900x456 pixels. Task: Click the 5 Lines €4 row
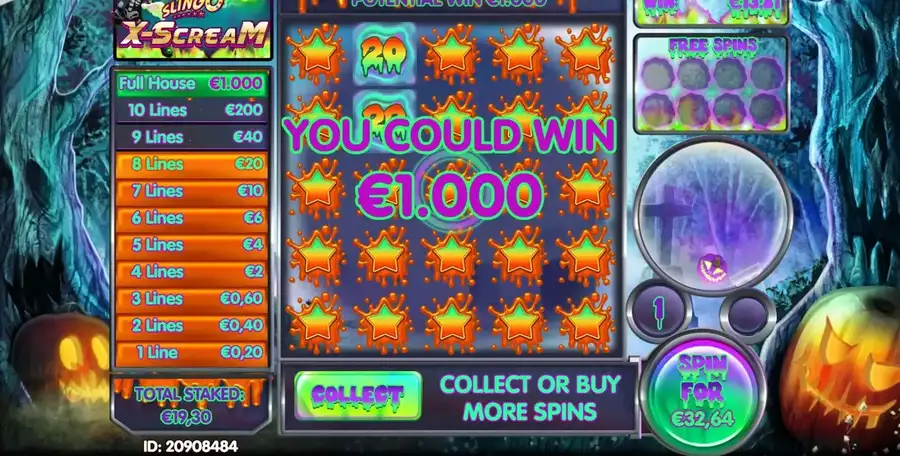pos(192,245)
